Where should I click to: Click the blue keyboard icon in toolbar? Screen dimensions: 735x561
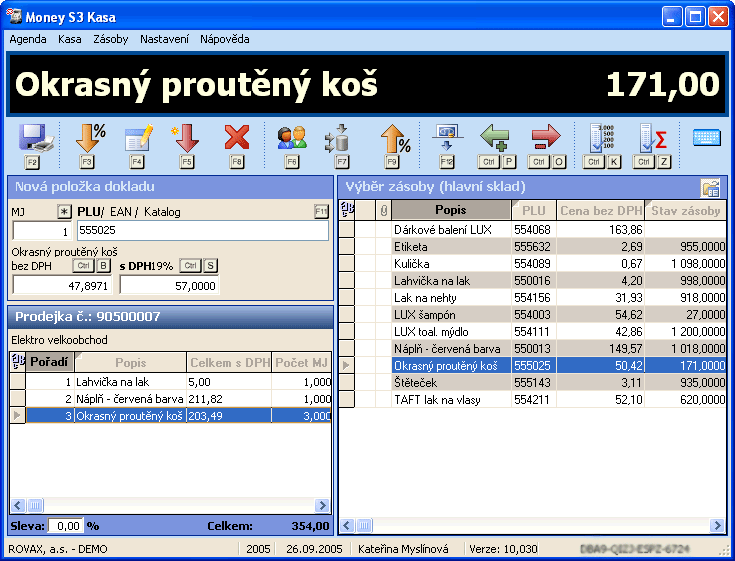pos(707,138)
